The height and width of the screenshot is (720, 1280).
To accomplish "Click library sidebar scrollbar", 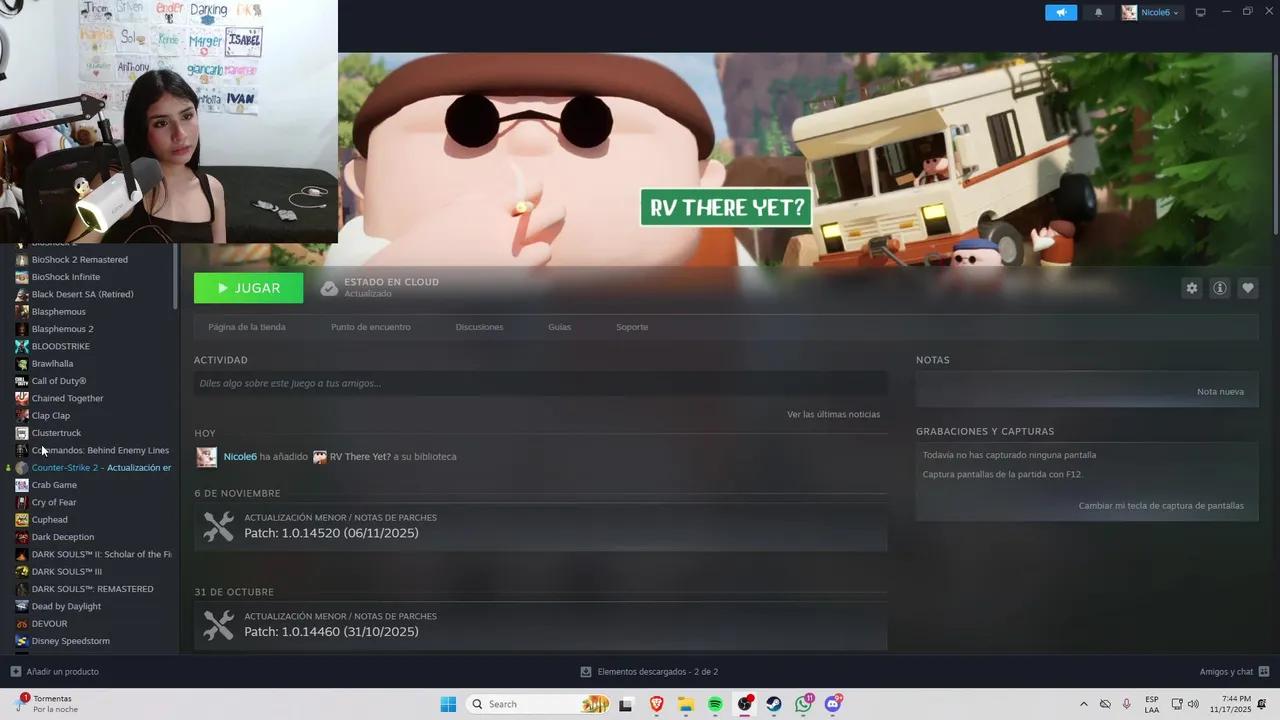I will (x=176, y=275).
